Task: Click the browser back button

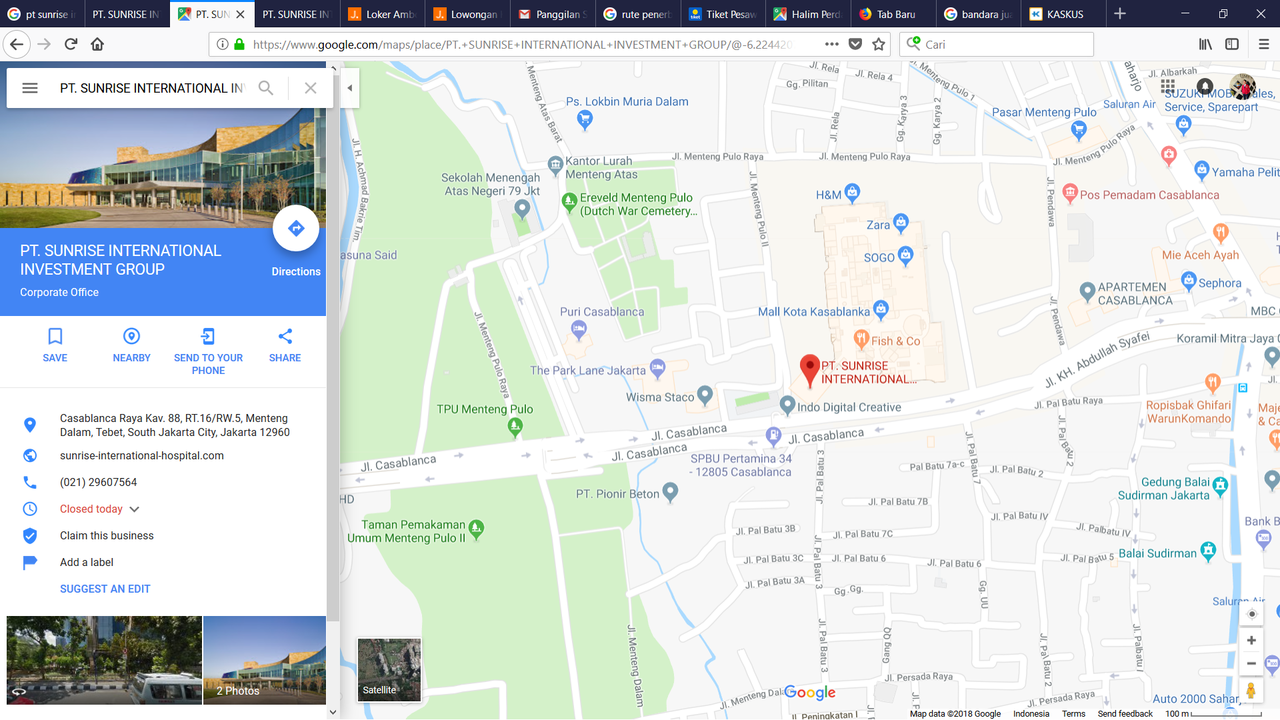Action: pyautogui.click(x=16, y=44)
